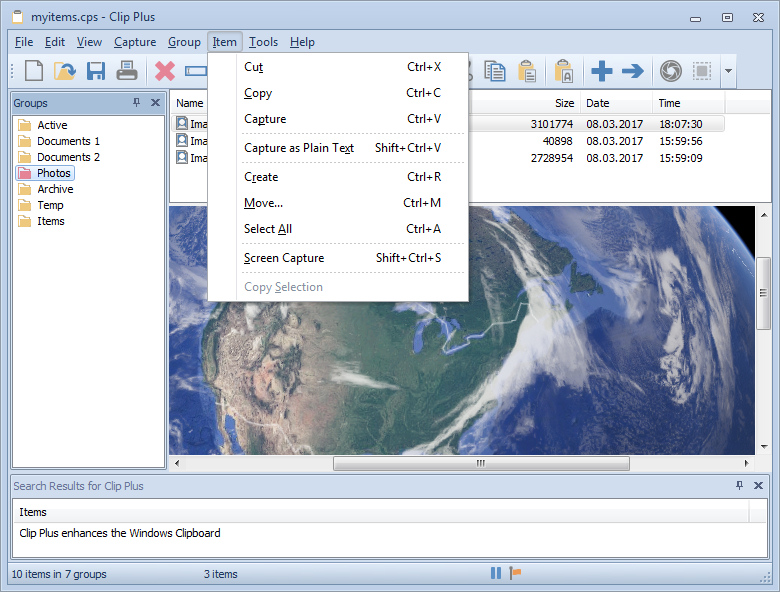Choose Capture as Plain Text menu entry

click(x=299, y=148)
